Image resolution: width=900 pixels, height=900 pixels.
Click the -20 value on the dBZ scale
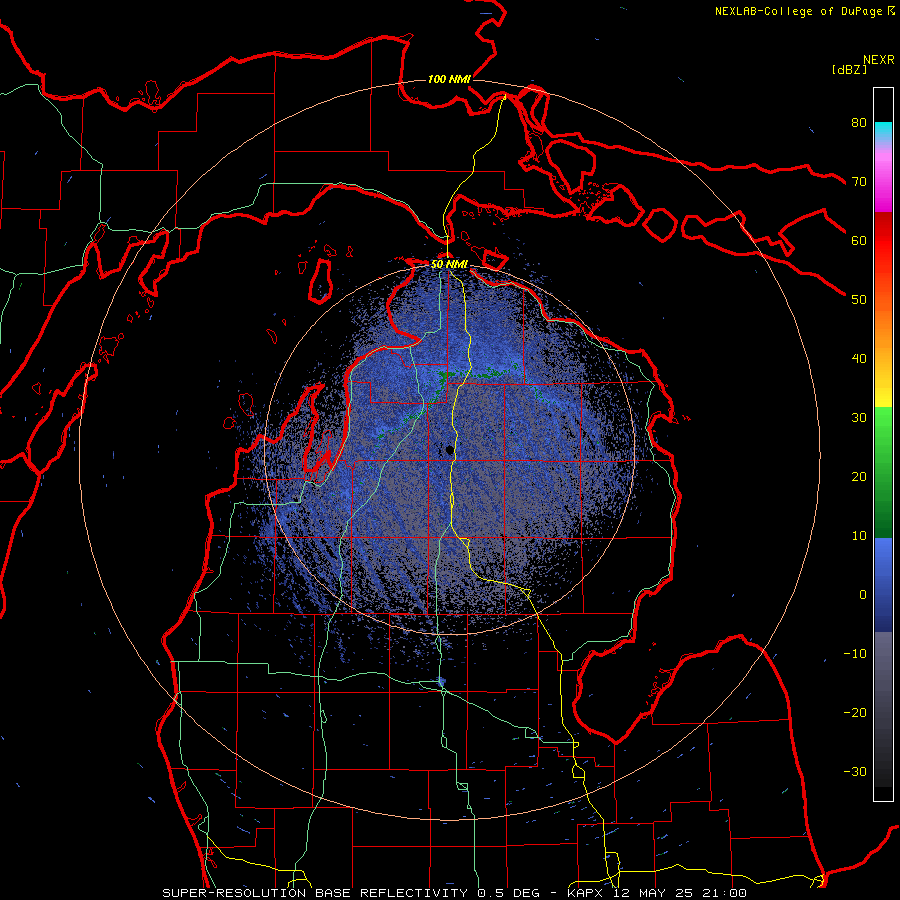tap(855, 713)
